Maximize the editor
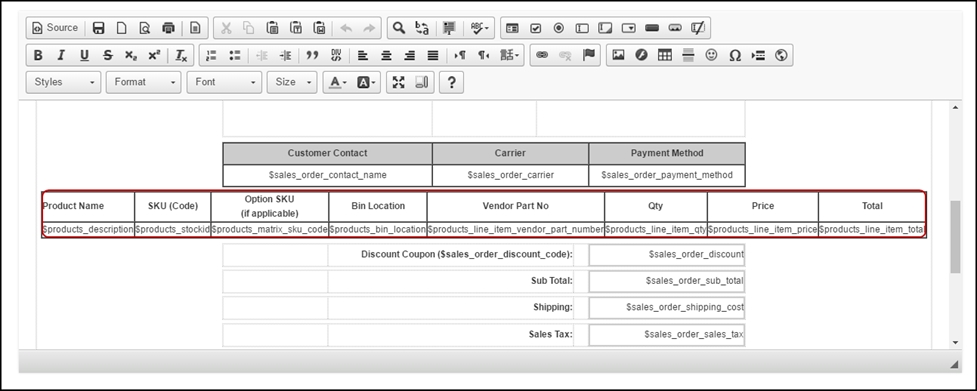This screenshot has height=391, width=977. (399, 82)
